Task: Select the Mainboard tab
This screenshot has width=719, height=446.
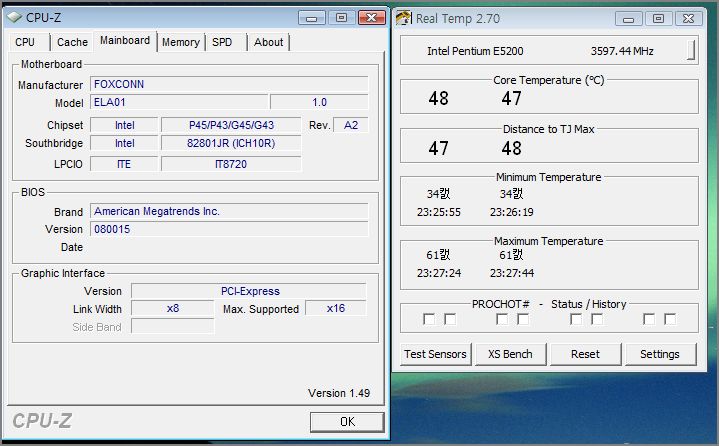Action: 125,41
